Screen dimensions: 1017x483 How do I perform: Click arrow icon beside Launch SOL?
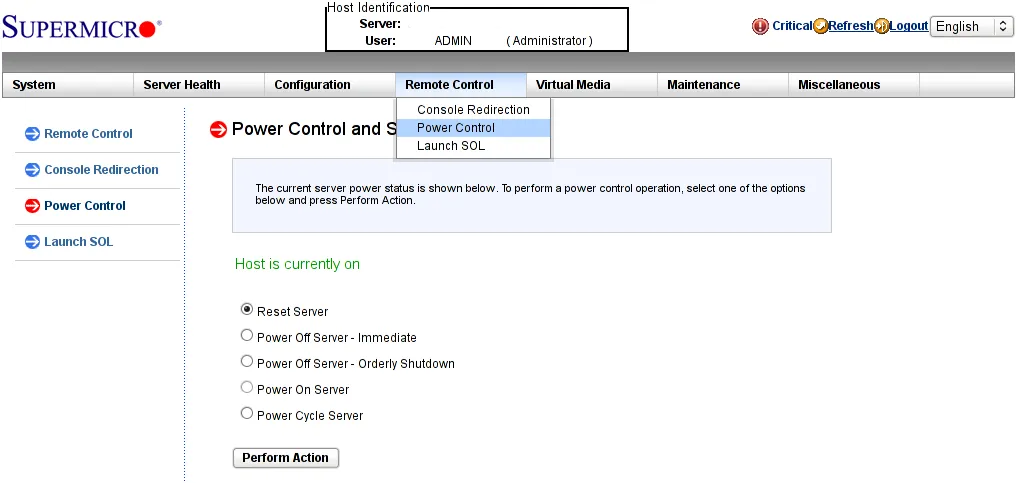point(32,242)
